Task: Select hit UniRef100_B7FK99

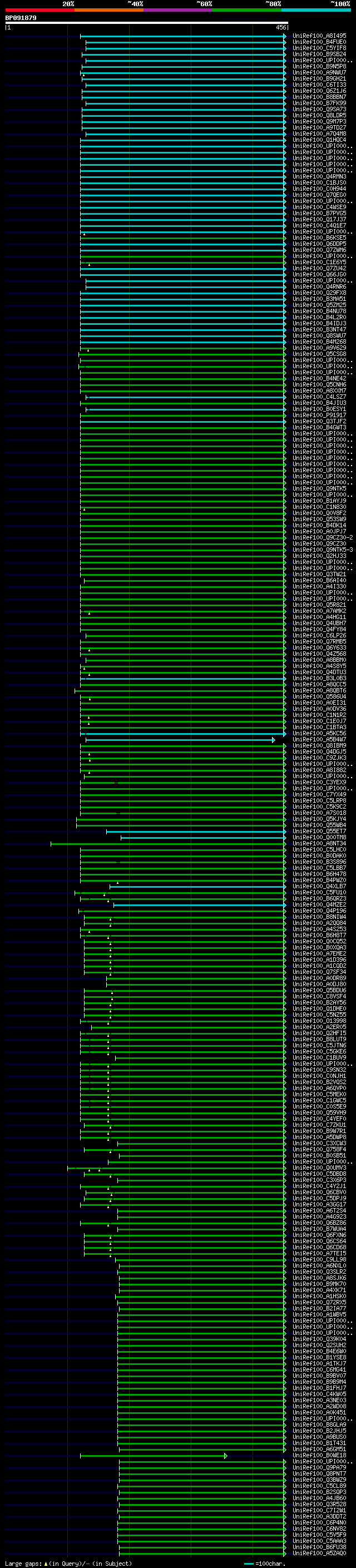Action: click(319, 103)
